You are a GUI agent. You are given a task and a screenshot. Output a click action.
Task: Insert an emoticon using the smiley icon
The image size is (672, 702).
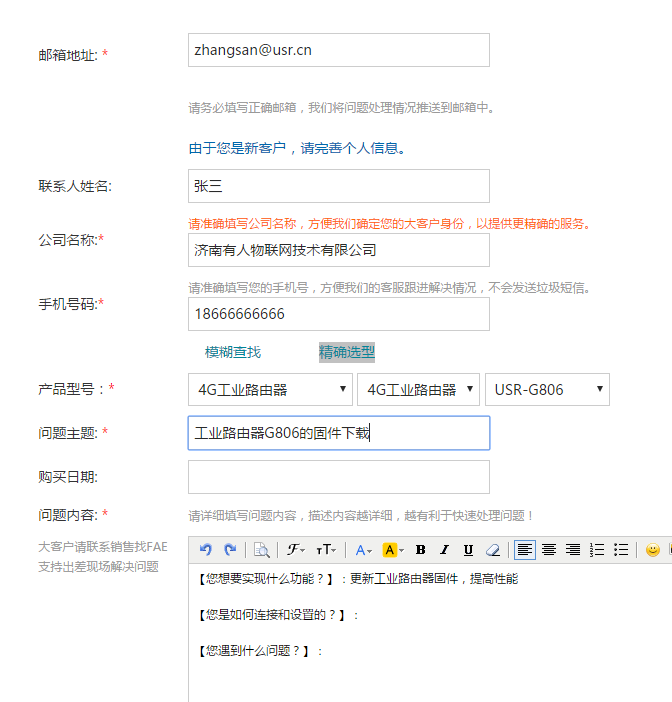[653, 550]
